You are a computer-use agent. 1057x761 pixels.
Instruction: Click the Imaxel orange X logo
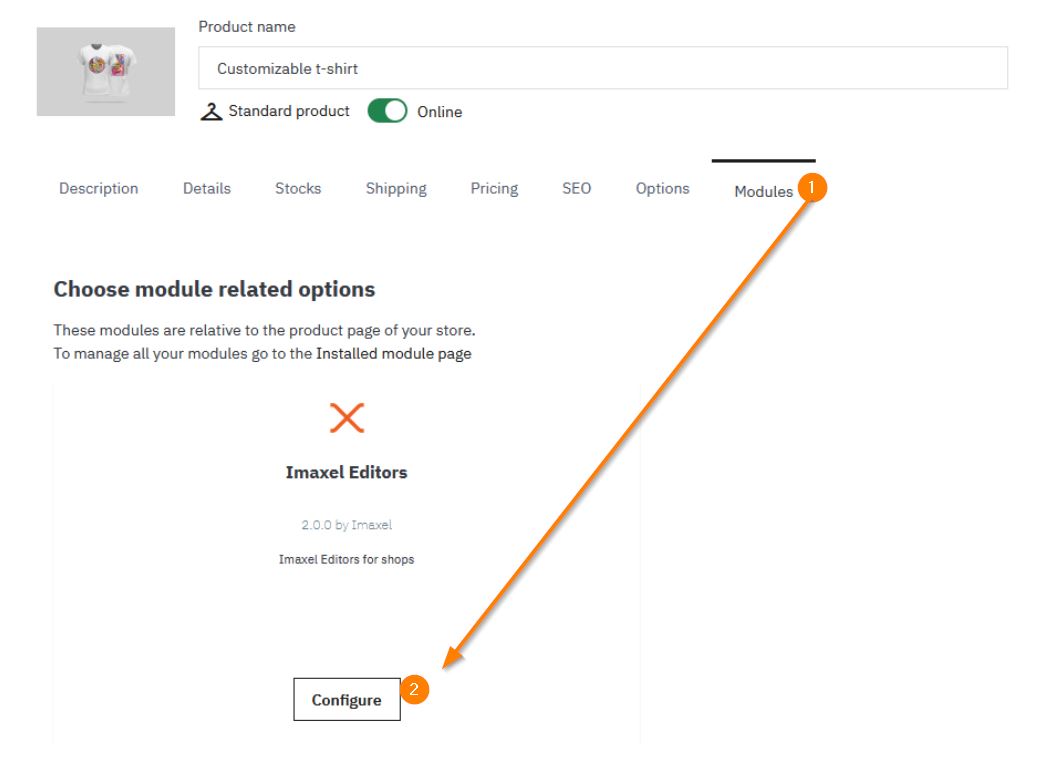(347, 418)
